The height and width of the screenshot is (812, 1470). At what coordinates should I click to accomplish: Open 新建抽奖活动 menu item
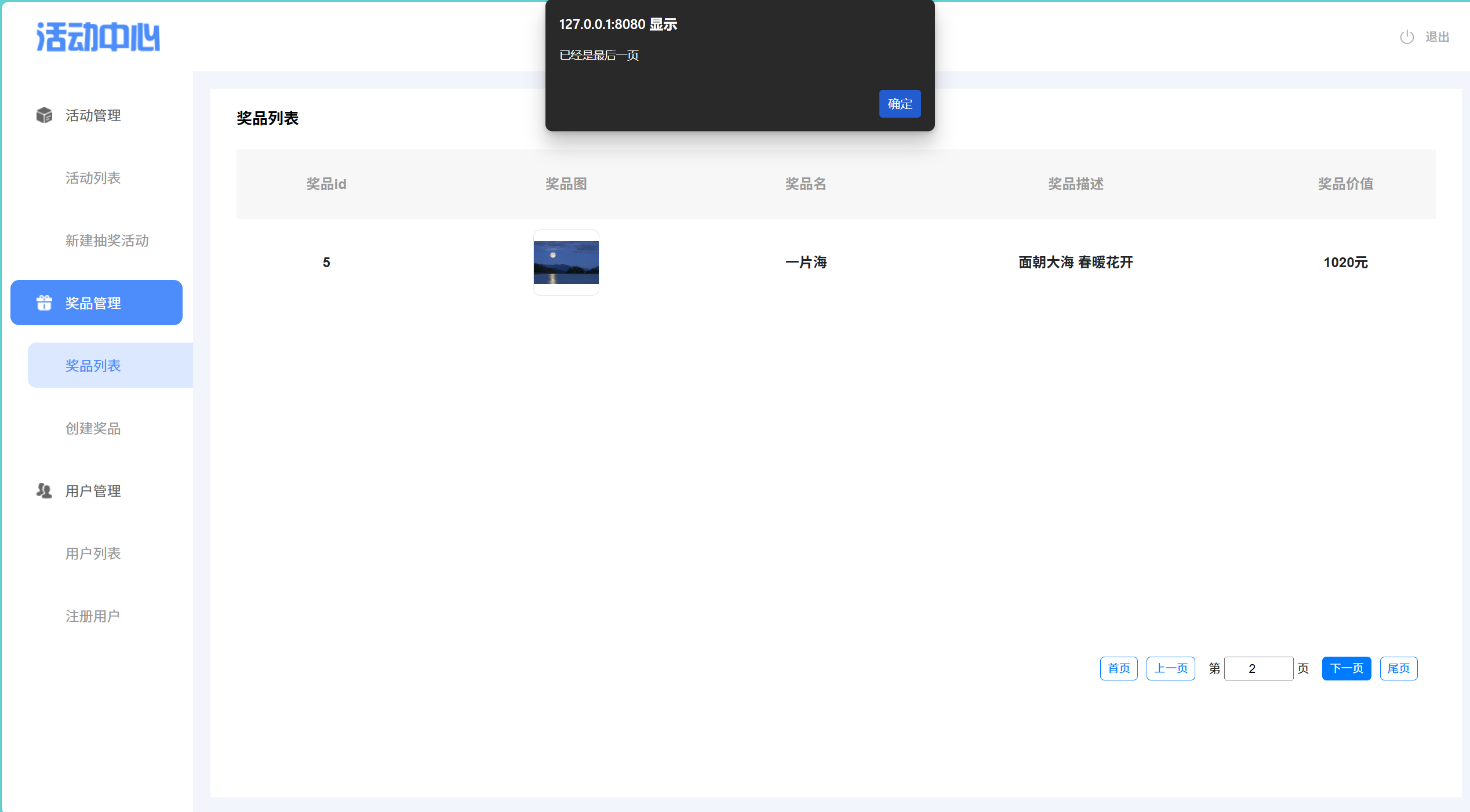pyautogui.click(x=107, y=241)
